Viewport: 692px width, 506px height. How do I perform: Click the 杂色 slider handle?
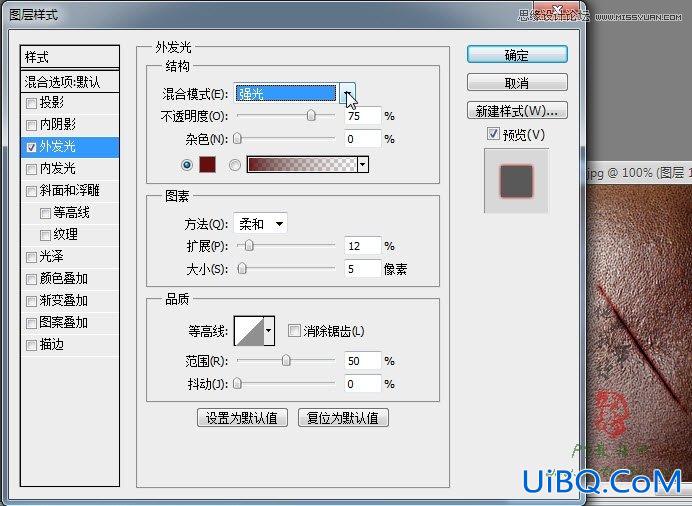[x=237, y=139]
